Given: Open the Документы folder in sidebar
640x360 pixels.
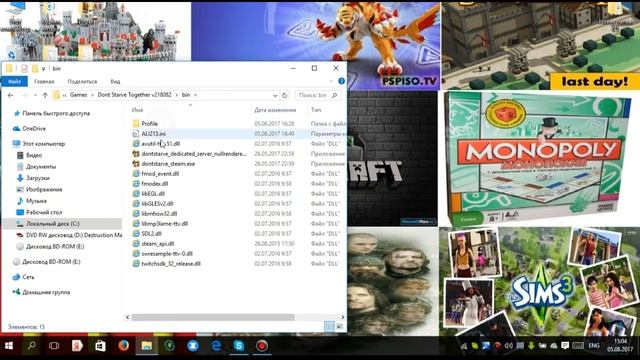Looking at the screenshot, I should (x=41, y=167).
